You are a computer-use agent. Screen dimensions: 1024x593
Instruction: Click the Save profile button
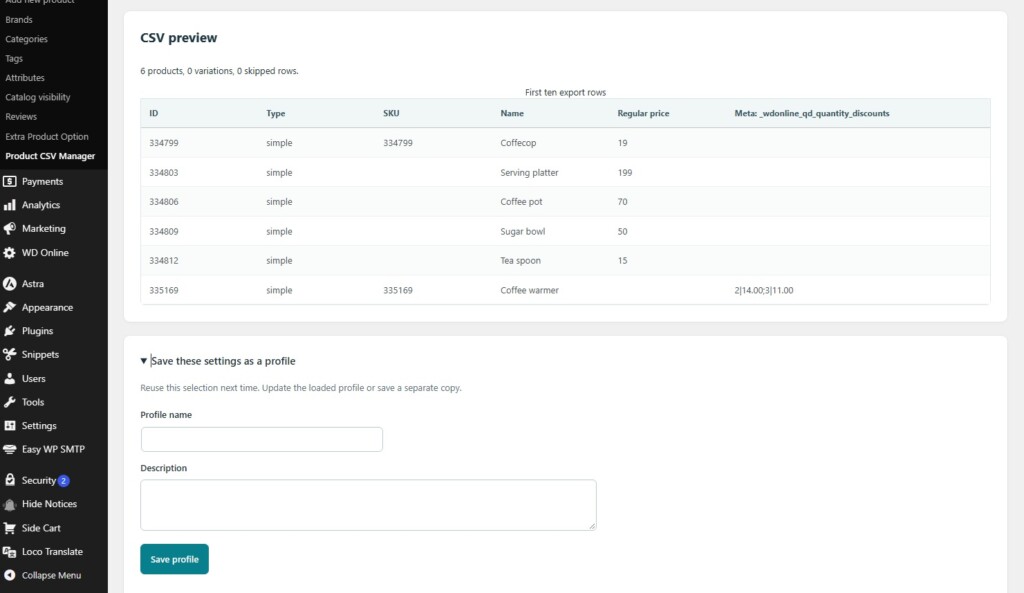[174, 559]
